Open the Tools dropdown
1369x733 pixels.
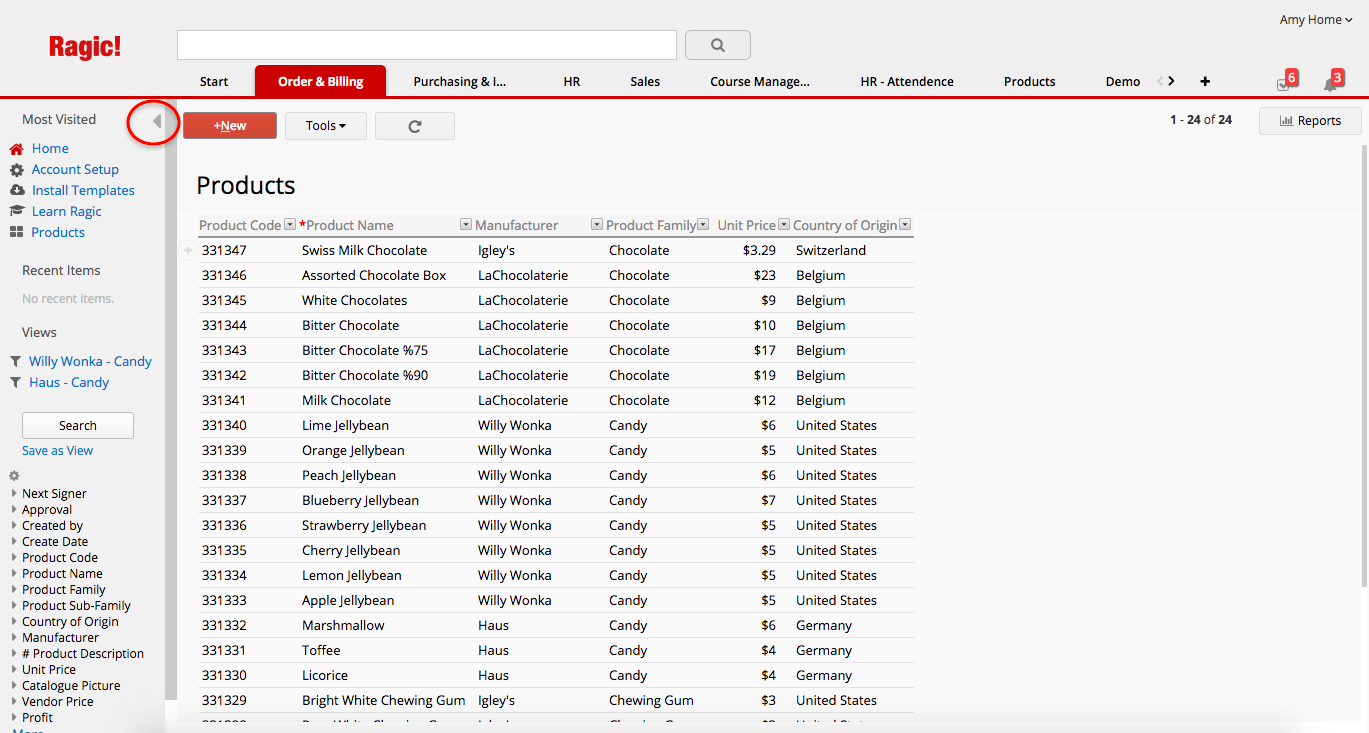coord(325,125)
